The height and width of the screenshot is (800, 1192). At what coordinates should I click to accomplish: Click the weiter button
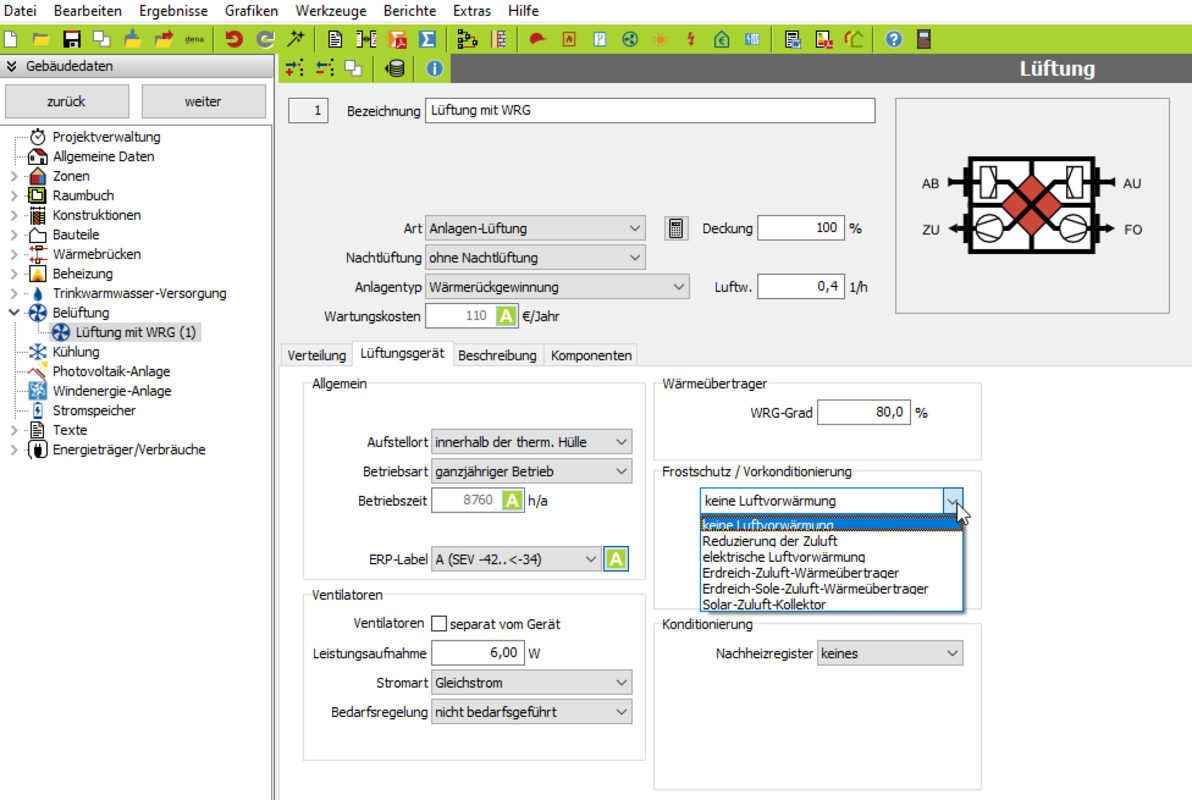pyautogui.click(x=203, y=101)
